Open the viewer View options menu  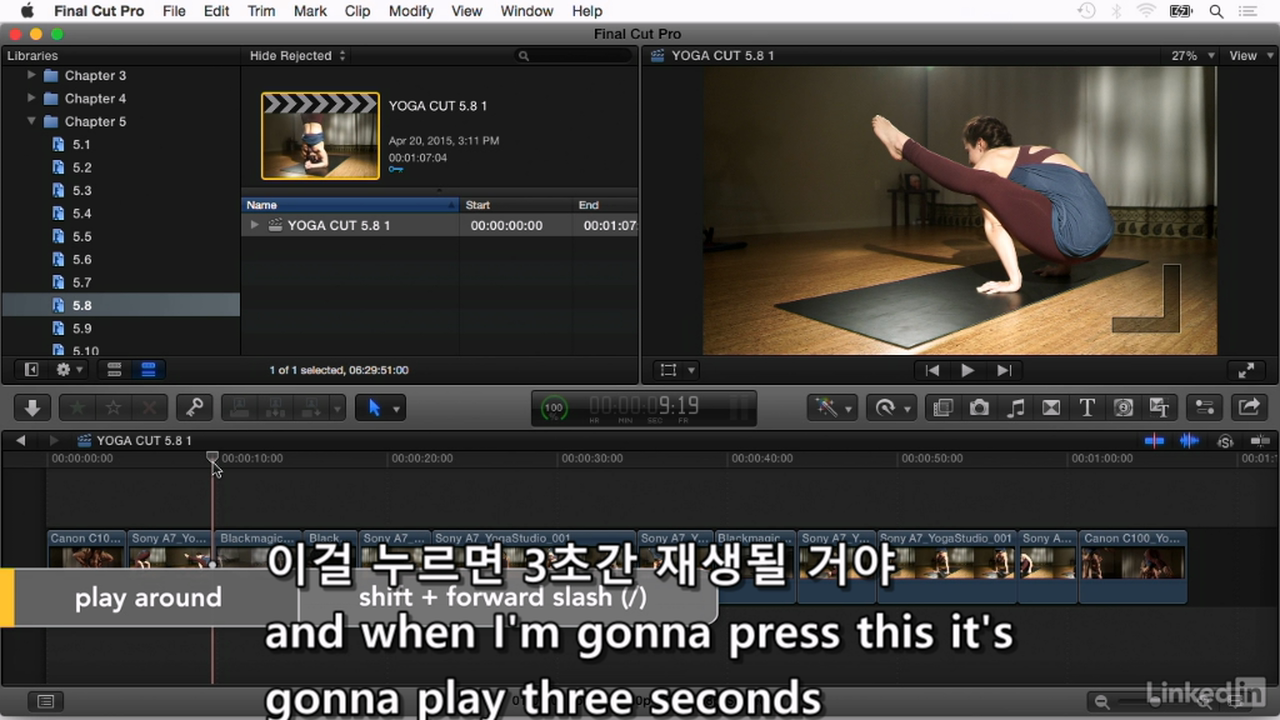[1250, 56]
